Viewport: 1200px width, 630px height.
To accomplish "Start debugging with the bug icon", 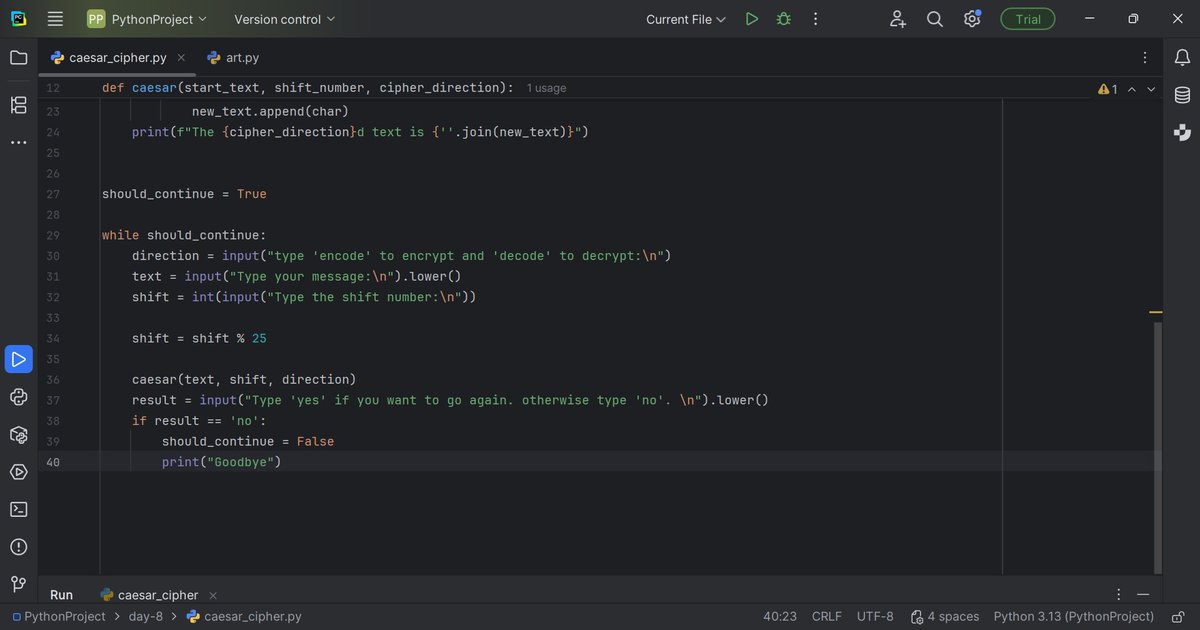I will point(784,19).
